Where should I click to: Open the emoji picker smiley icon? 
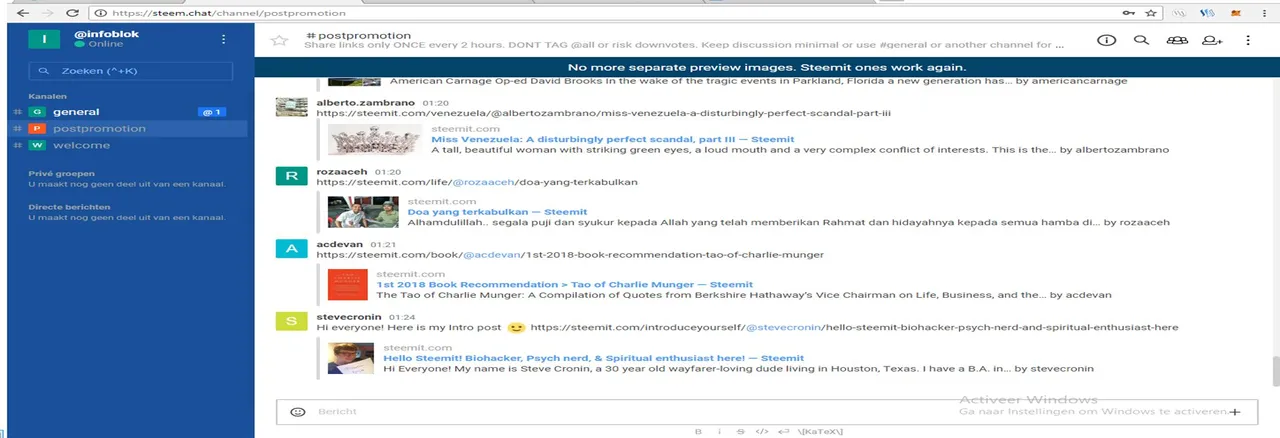[x=297, y=411]
